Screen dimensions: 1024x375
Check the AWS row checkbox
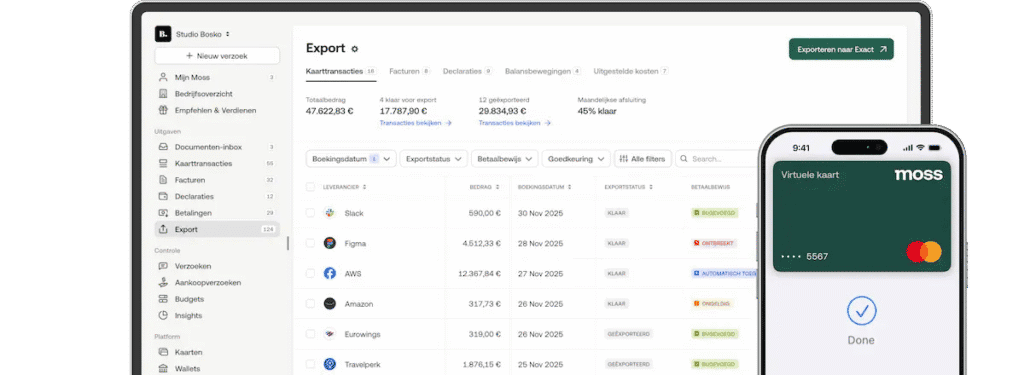(x=310, y=273)
